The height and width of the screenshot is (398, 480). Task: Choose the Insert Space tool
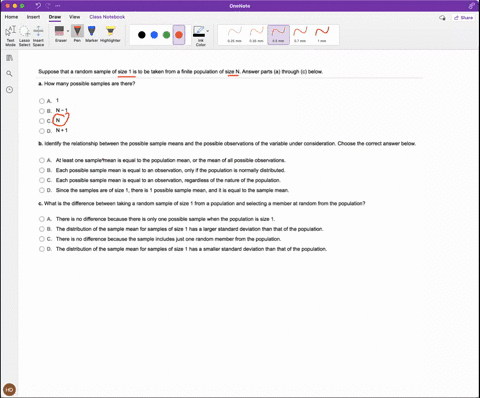pyautogui.click(x=38, y=36)
